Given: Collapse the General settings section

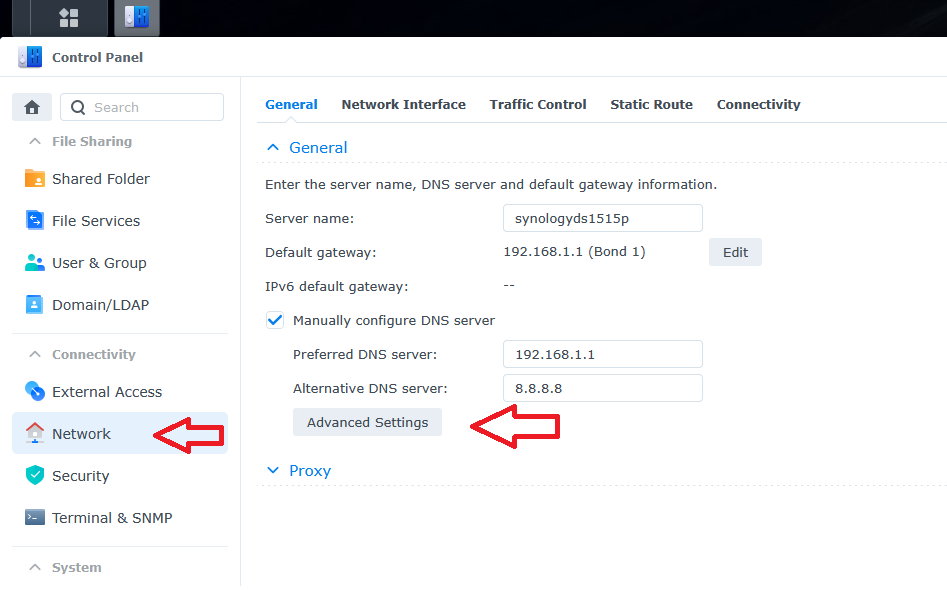Looking at the screenshot, I should [x=273, y=148].
